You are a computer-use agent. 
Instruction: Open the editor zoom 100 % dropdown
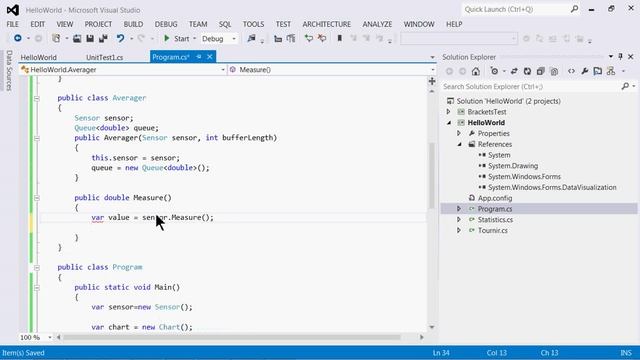click(x=50, y=338)
